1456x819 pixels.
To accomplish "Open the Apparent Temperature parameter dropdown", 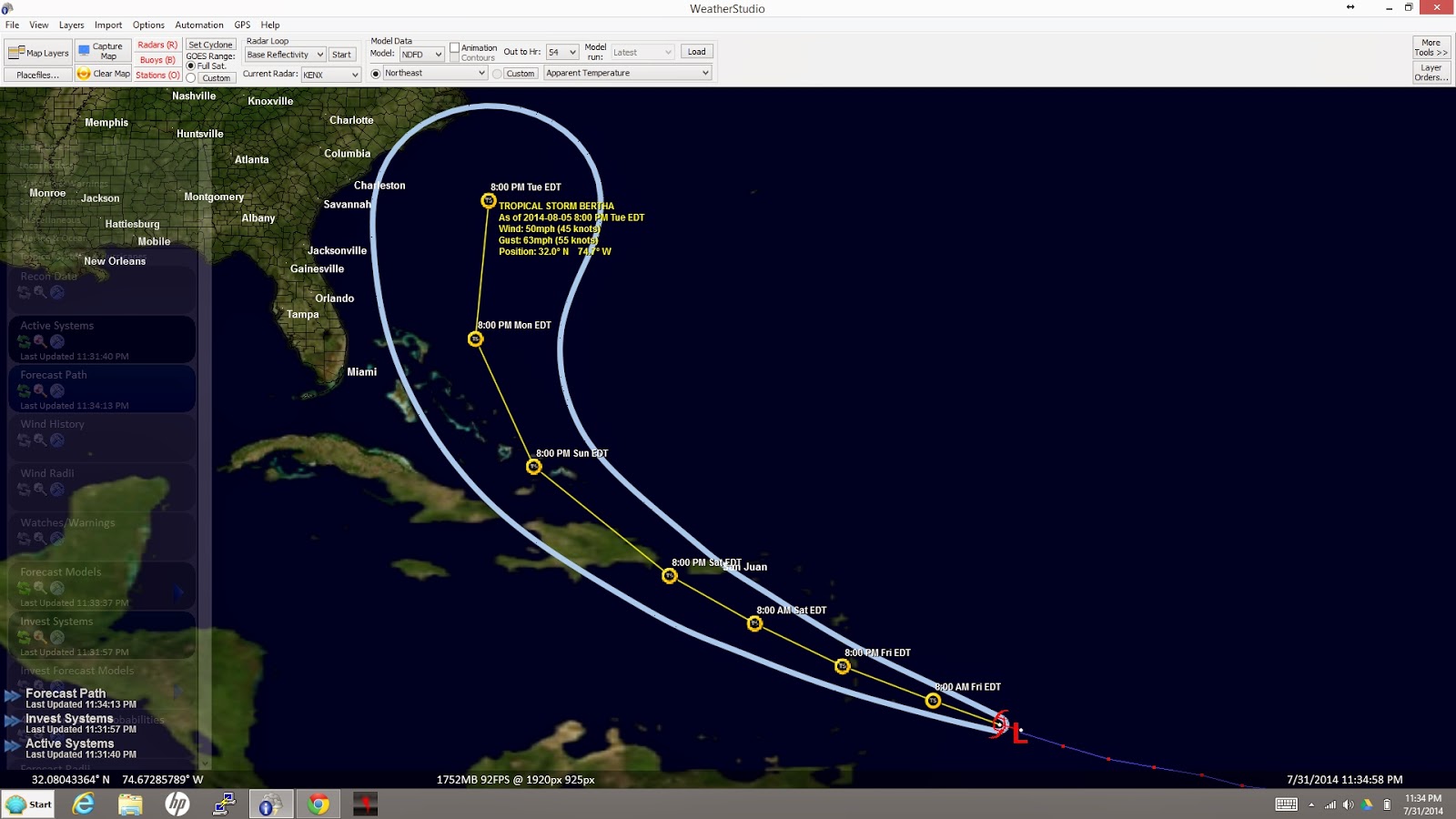I will pyautogui.click(x=627, y=73).
